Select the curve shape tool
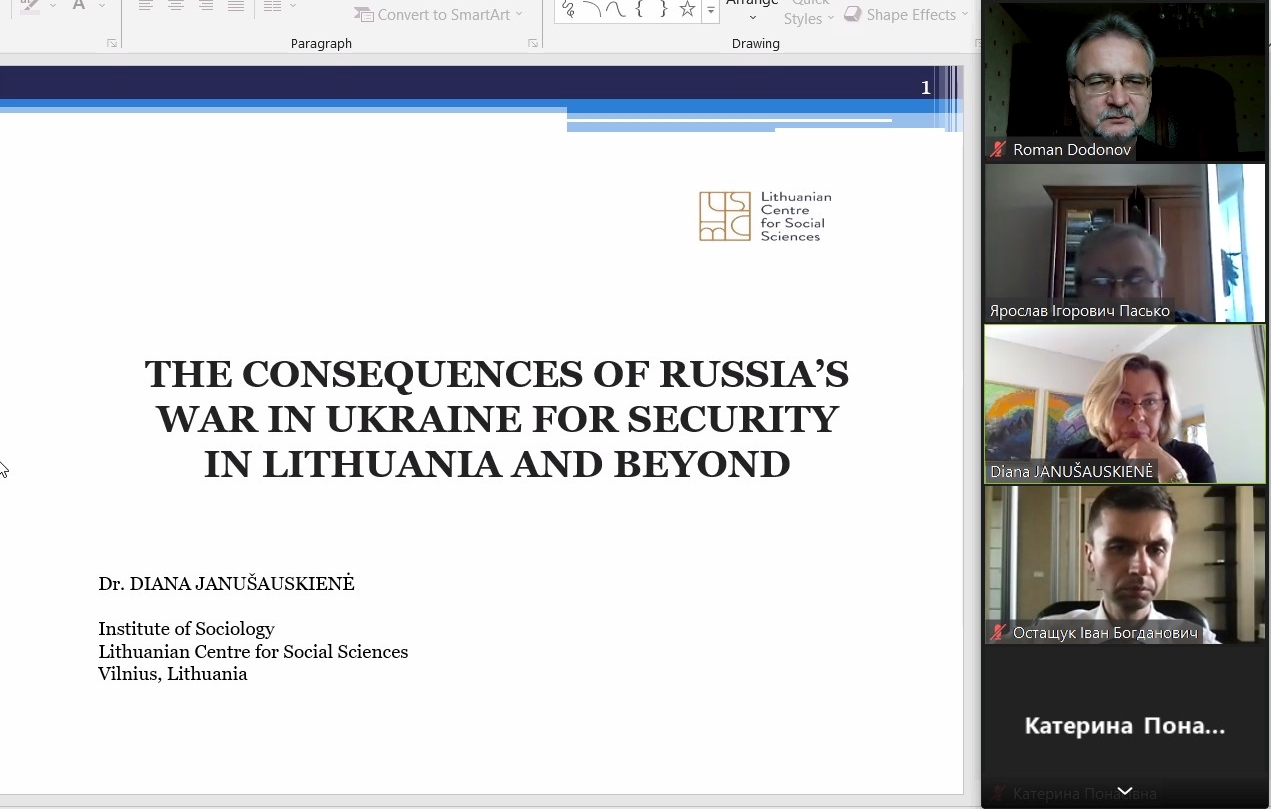The height and width of the screenshot is (809, 1271). (615, 10)
